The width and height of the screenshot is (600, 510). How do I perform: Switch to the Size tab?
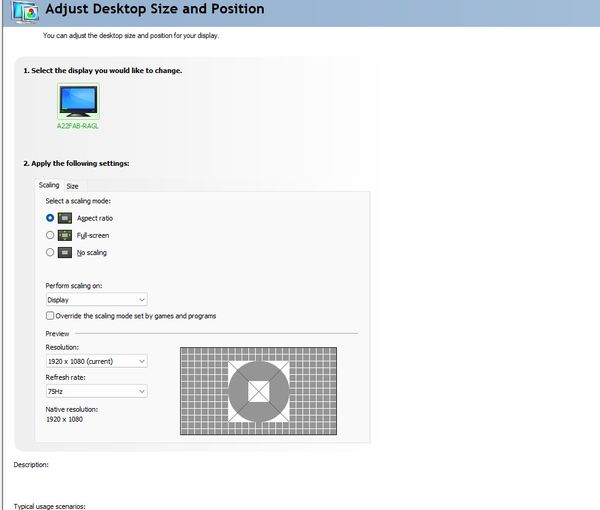73,186
